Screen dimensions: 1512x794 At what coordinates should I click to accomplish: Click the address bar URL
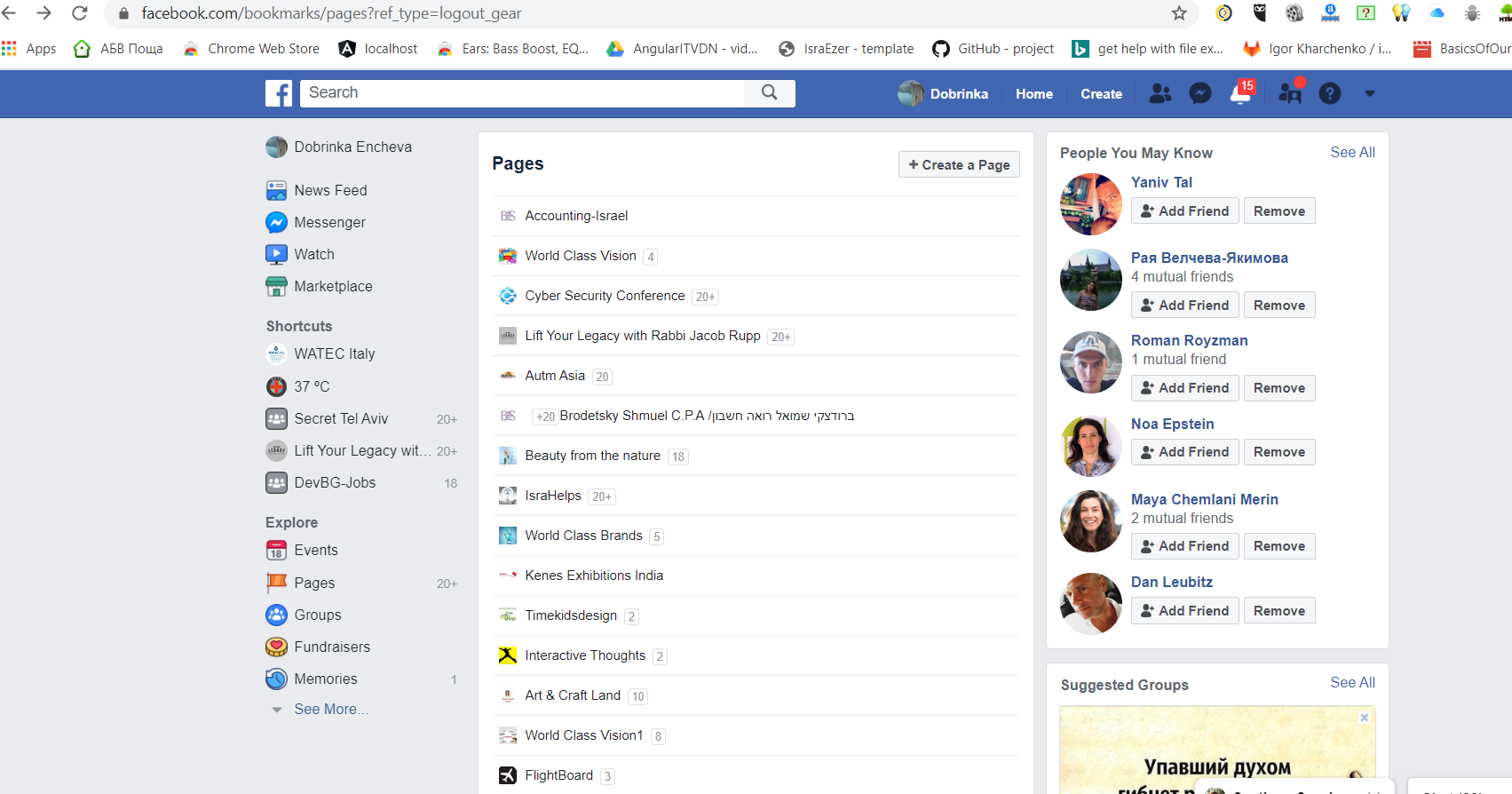pyautogui.click(x=331, y=13)
